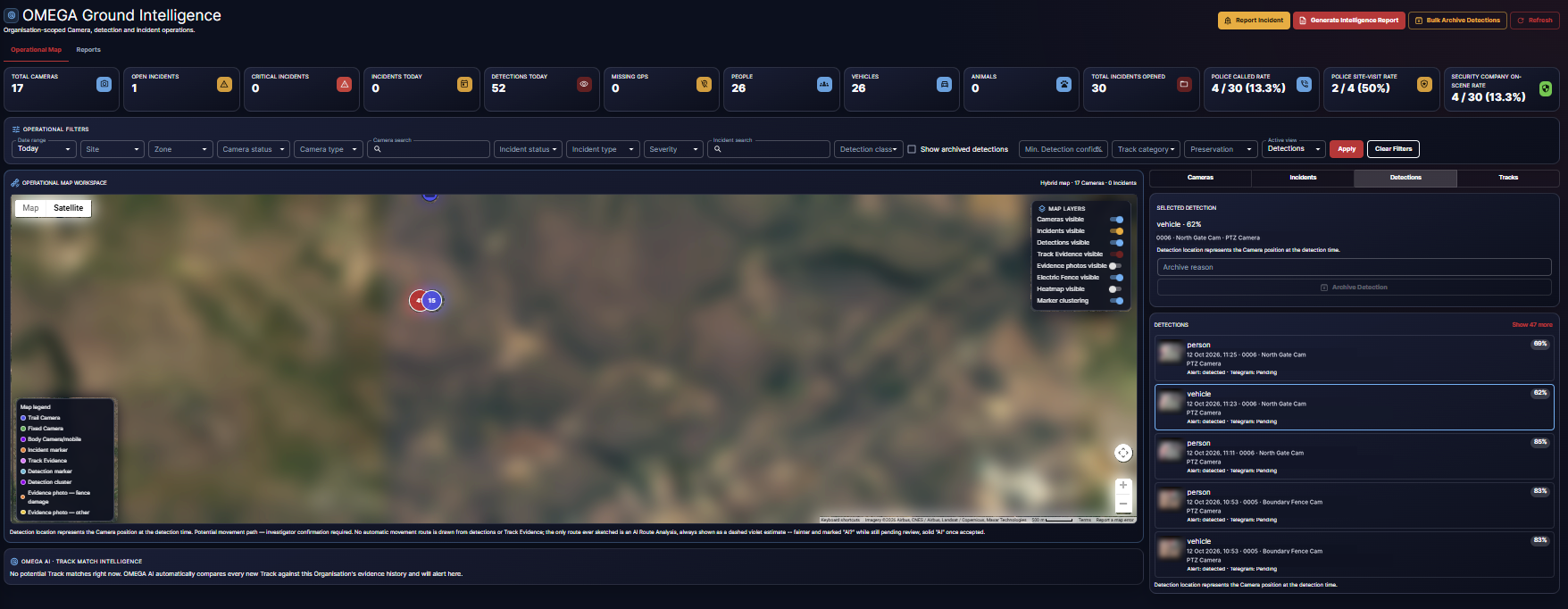Click the phone icon on Police Called Rate card
1568x609 pixels.
pyautogui.click(x=1305, y=84)
